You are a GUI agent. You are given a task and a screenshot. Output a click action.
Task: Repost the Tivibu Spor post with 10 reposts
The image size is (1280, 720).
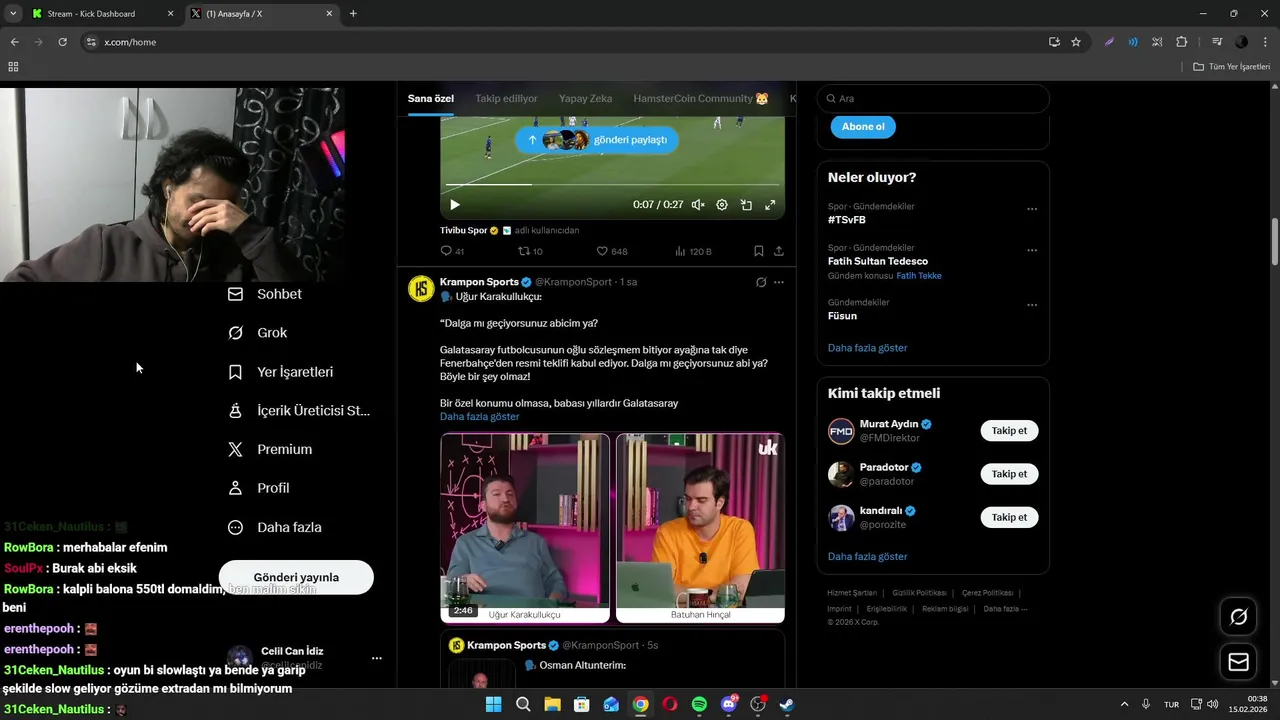[x=530, y=251]
